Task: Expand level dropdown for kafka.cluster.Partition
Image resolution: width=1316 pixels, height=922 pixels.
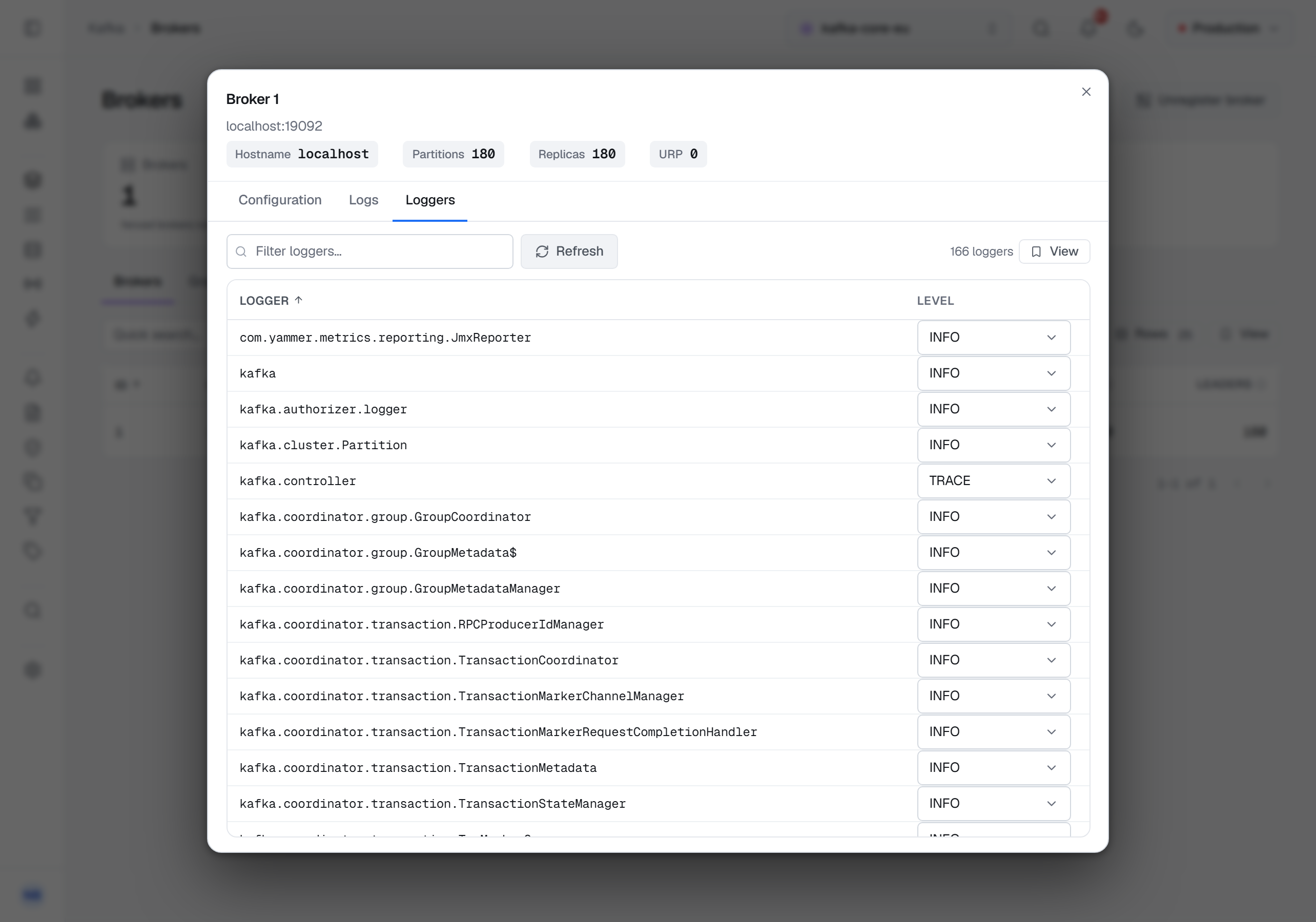Action: pyautogui.click(x=993, y=445)
